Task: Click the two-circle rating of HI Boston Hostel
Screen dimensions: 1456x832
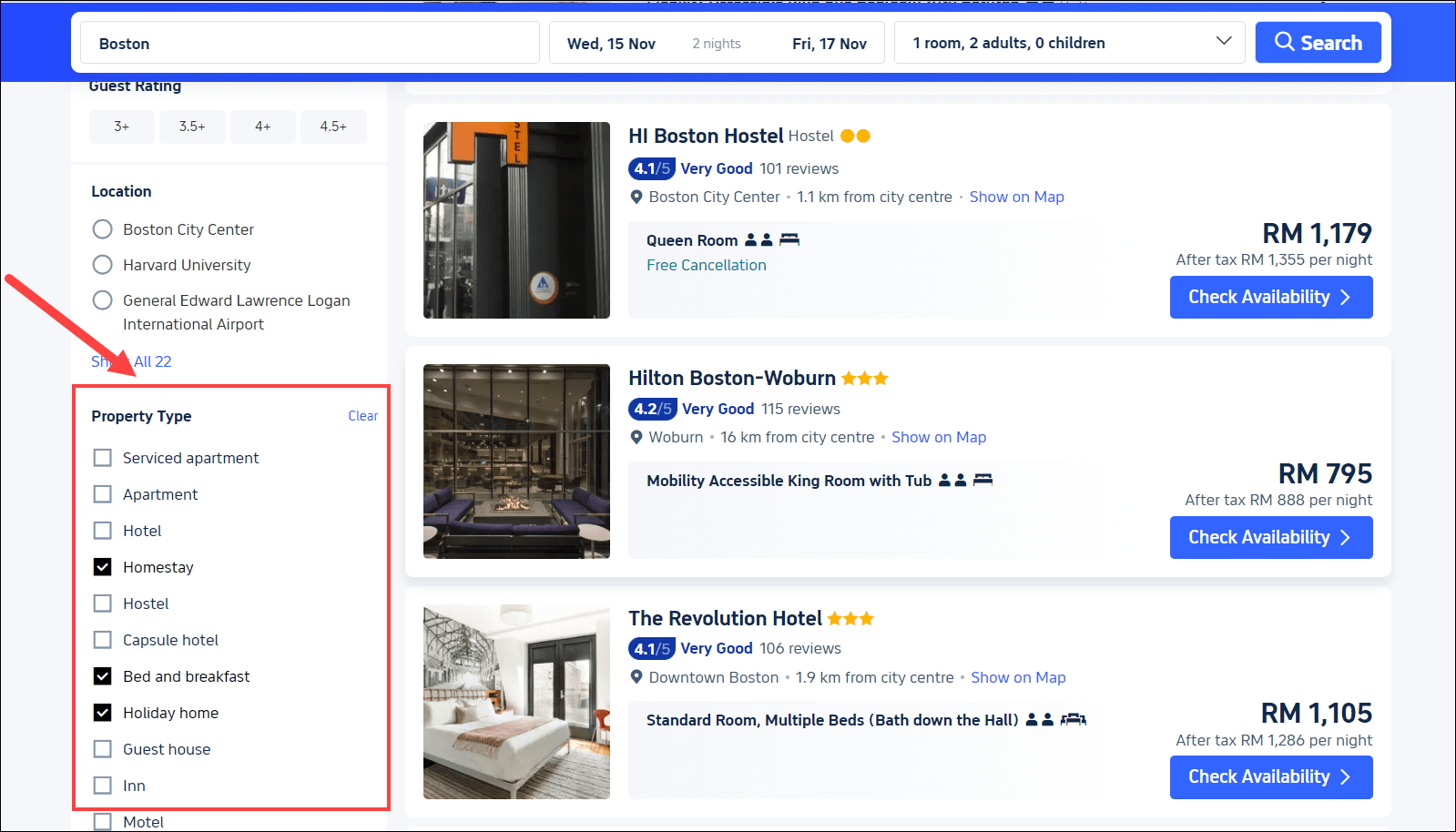Action: coord(855,136)
